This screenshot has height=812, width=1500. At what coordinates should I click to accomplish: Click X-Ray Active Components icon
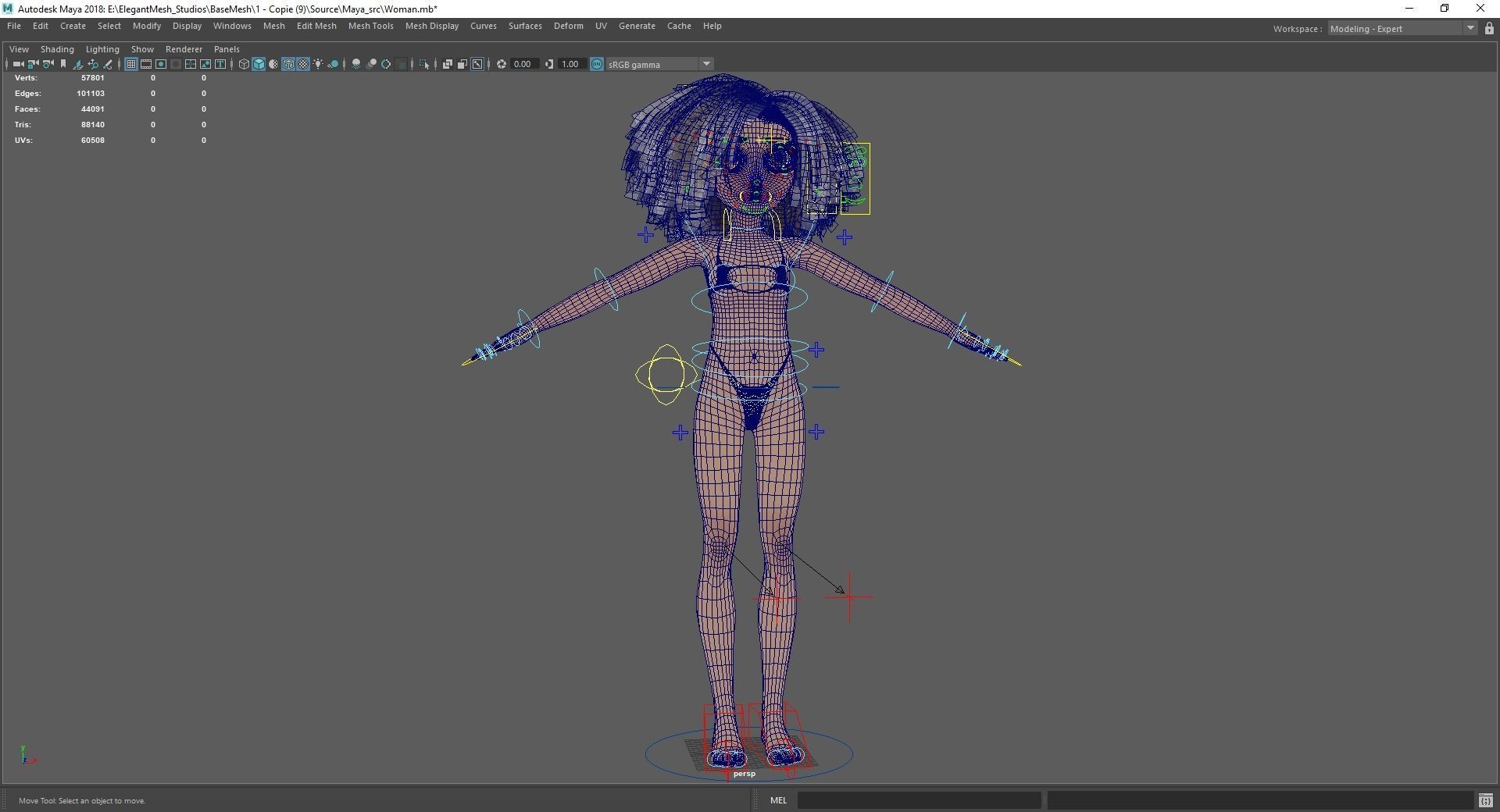tap(462, 64)
